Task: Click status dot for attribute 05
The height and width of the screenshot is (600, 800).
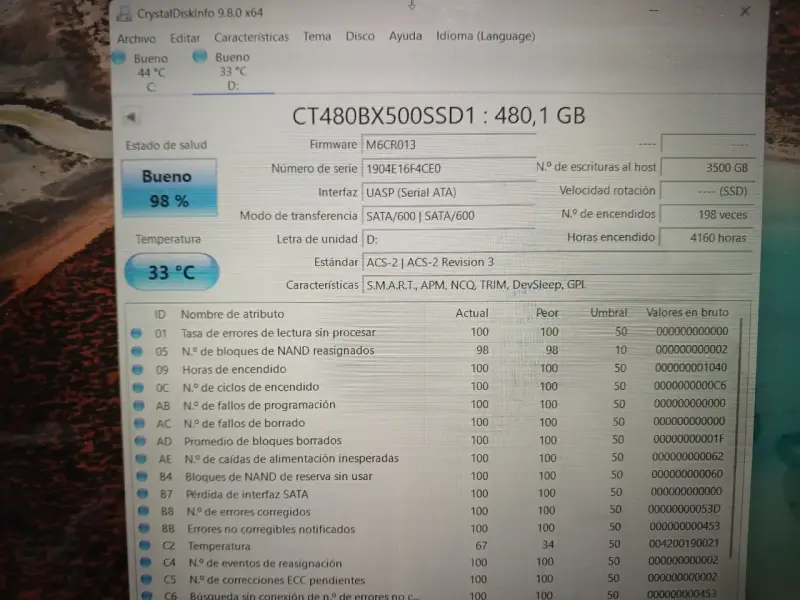Action: tap(137, 351)
